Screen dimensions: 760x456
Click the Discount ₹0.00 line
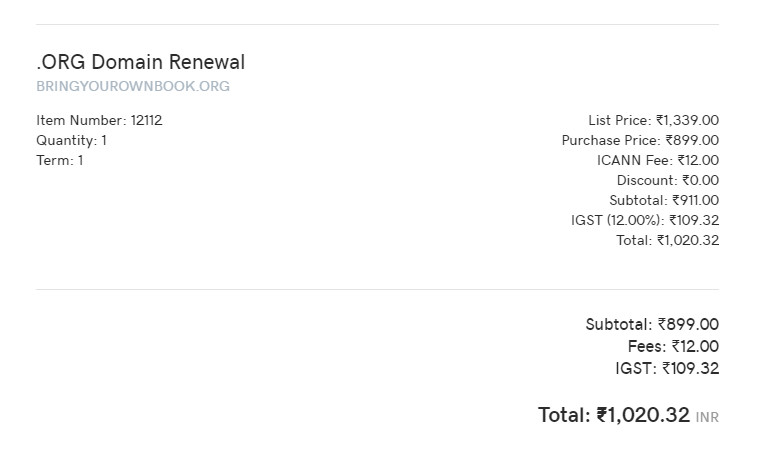tap(668, 180)
